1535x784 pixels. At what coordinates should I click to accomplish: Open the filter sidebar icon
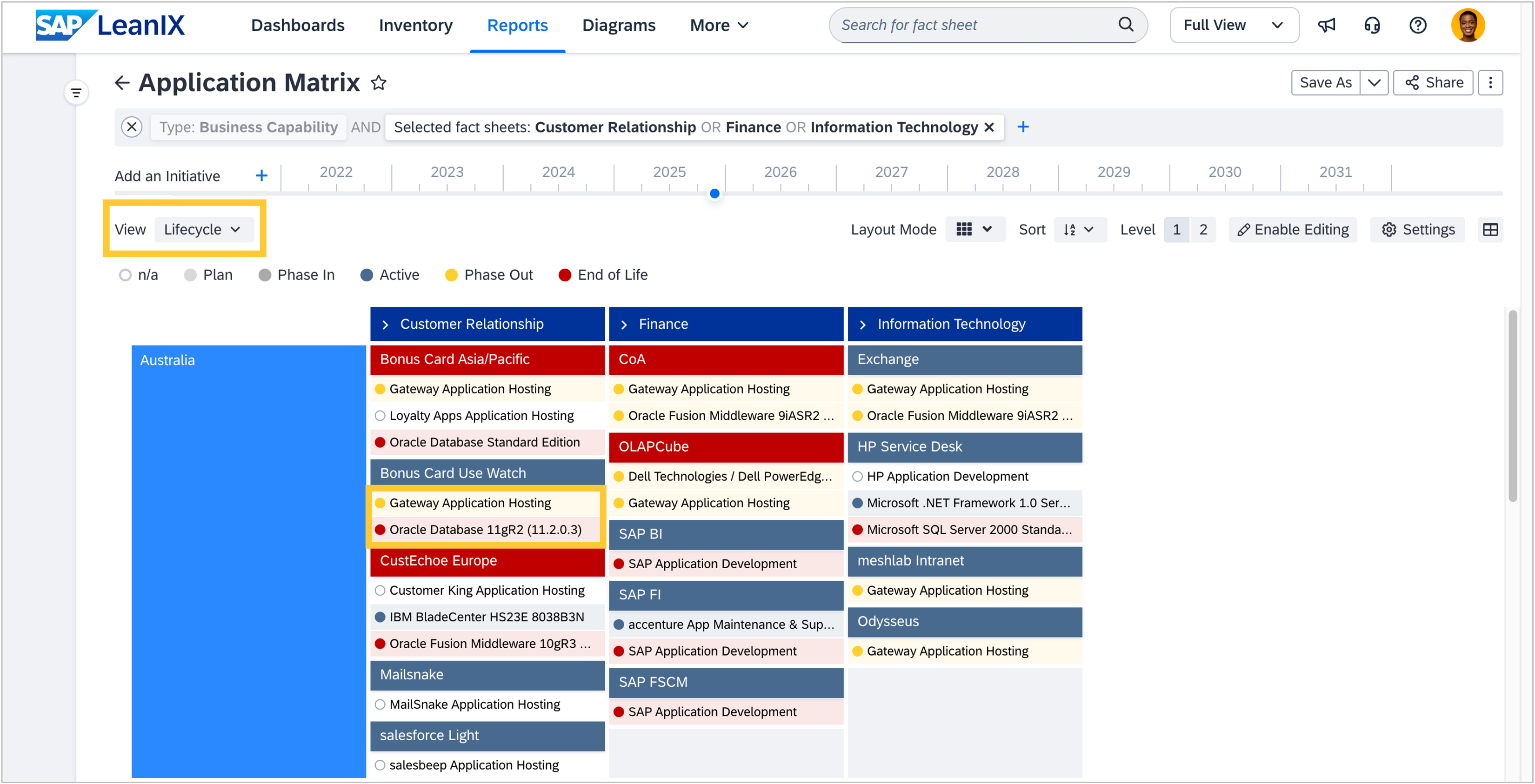(76, 93)
